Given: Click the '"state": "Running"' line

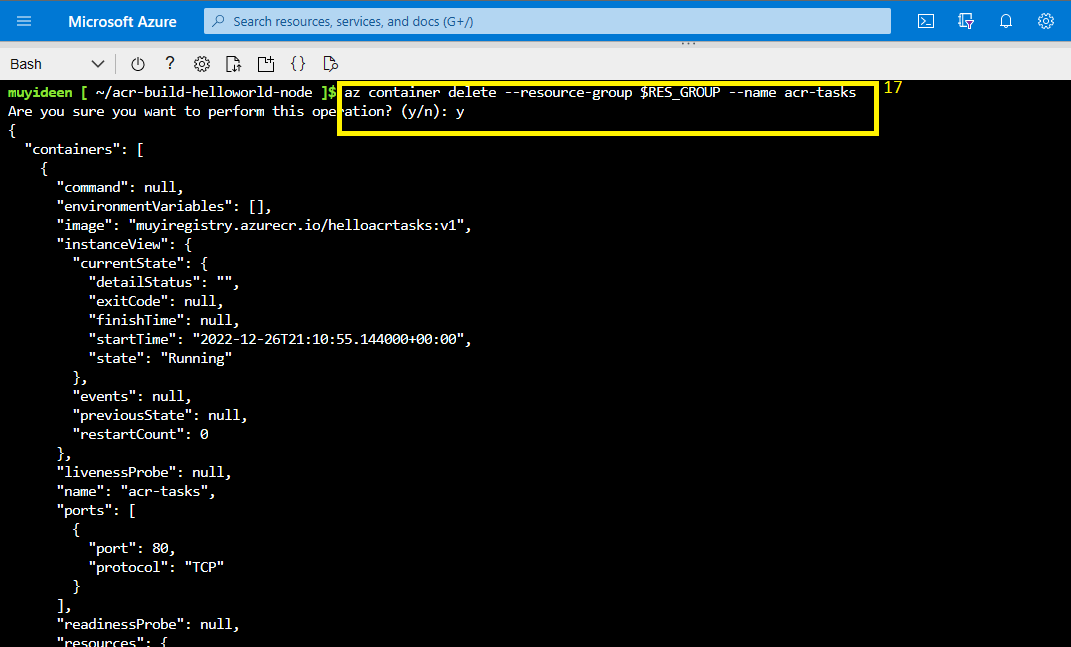Looking at the screenshot, I should pos(160,359).
